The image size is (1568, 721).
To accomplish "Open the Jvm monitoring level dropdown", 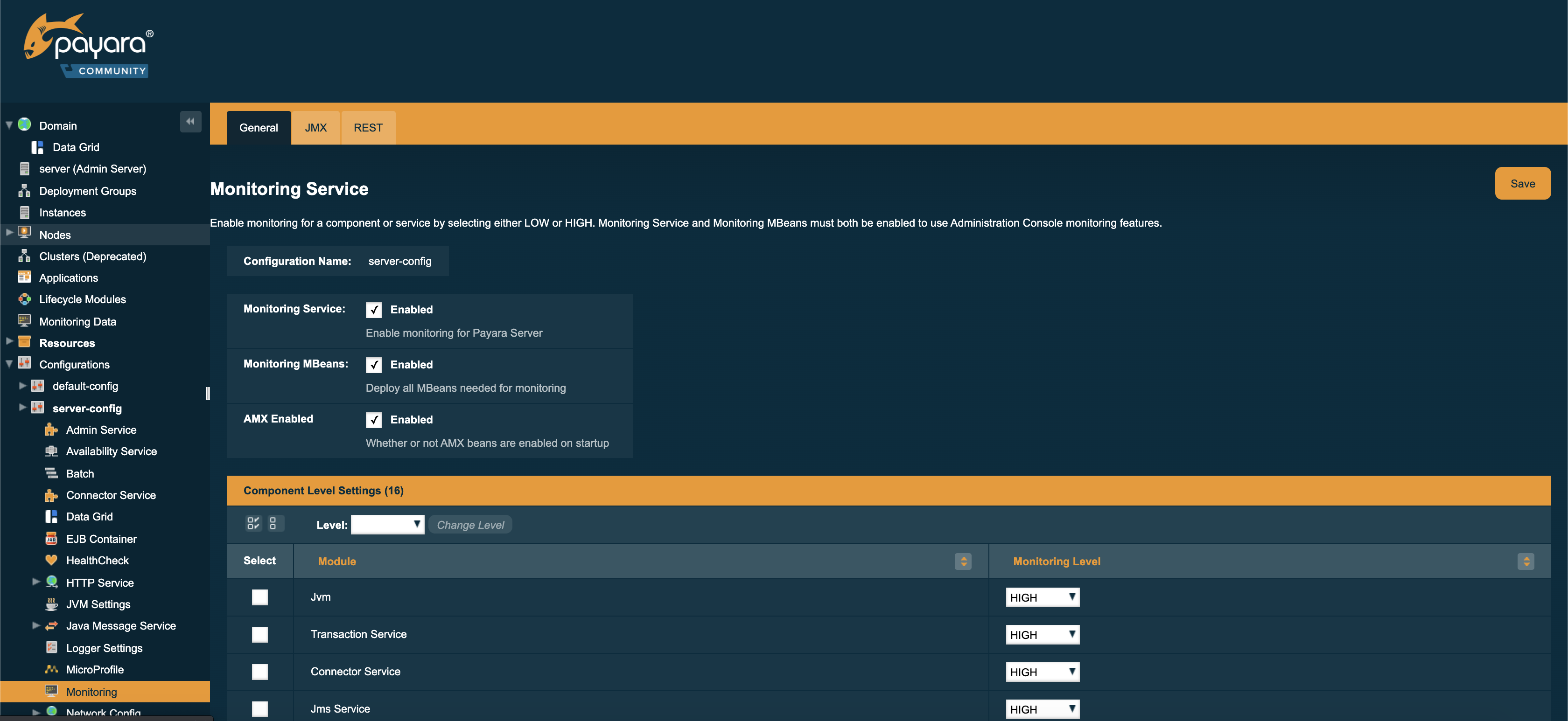I will (x=1042, y=597).
